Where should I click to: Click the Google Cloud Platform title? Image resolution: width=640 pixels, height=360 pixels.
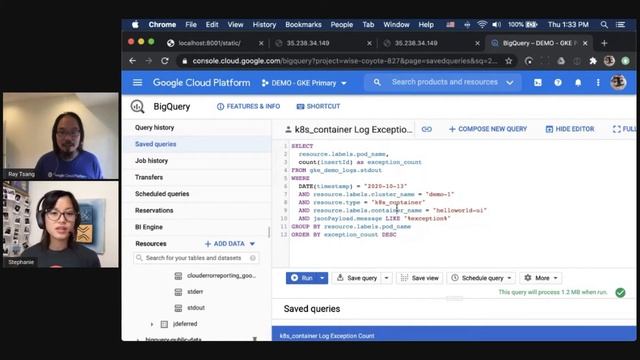(x=201, y=82)
